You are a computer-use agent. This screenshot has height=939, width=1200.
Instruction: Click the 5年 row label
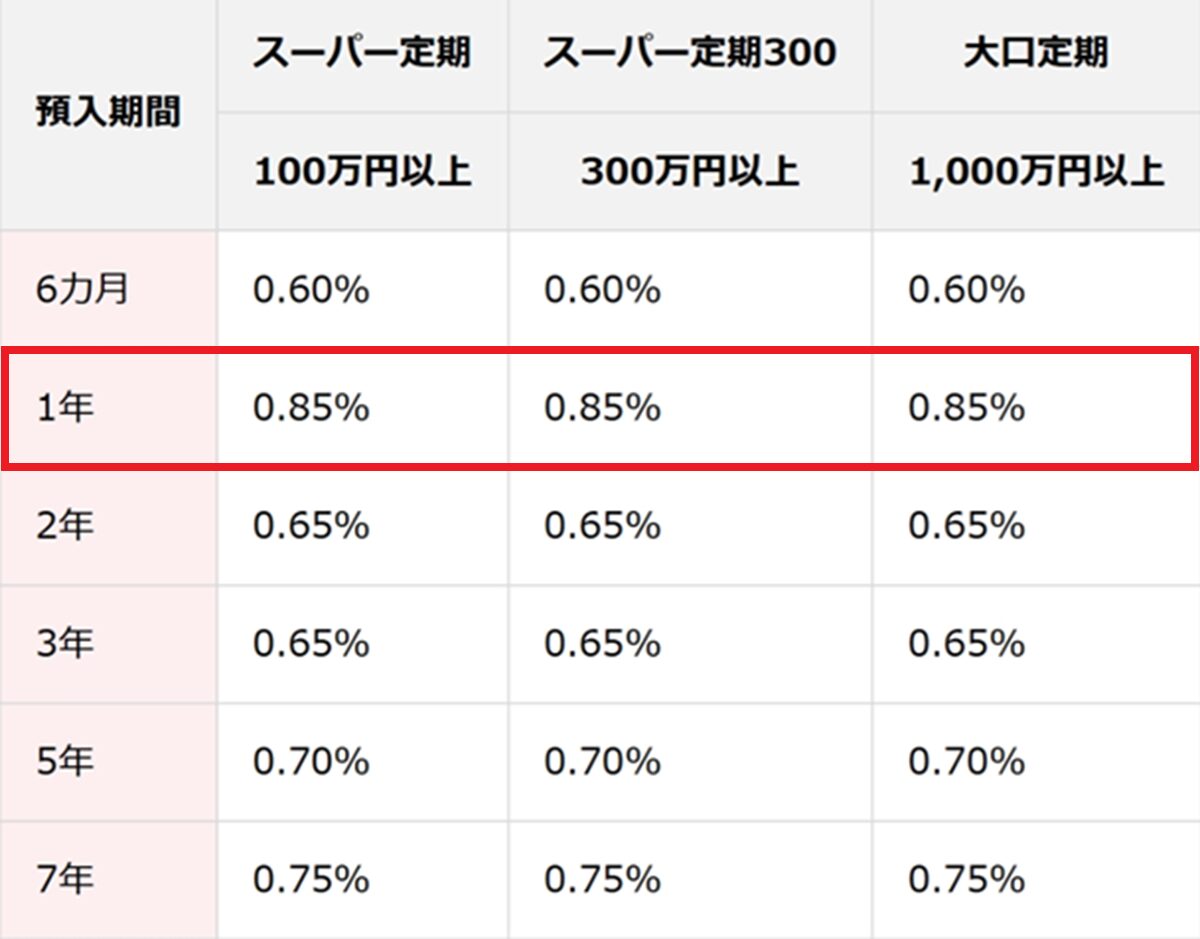point(64,762)
